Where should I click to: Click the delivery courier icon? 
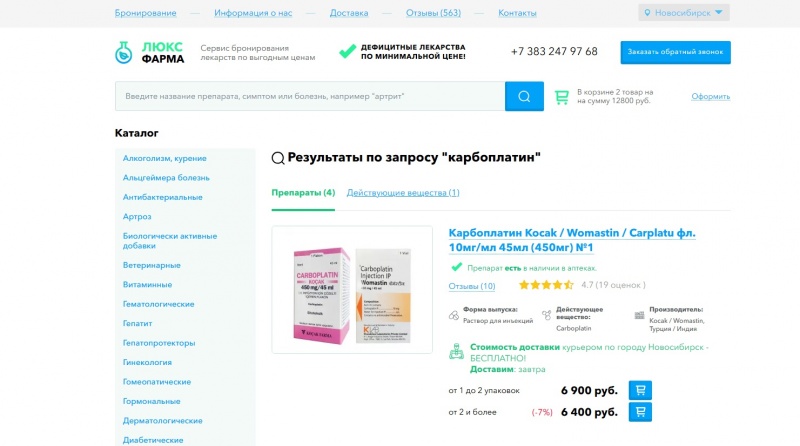456,352
